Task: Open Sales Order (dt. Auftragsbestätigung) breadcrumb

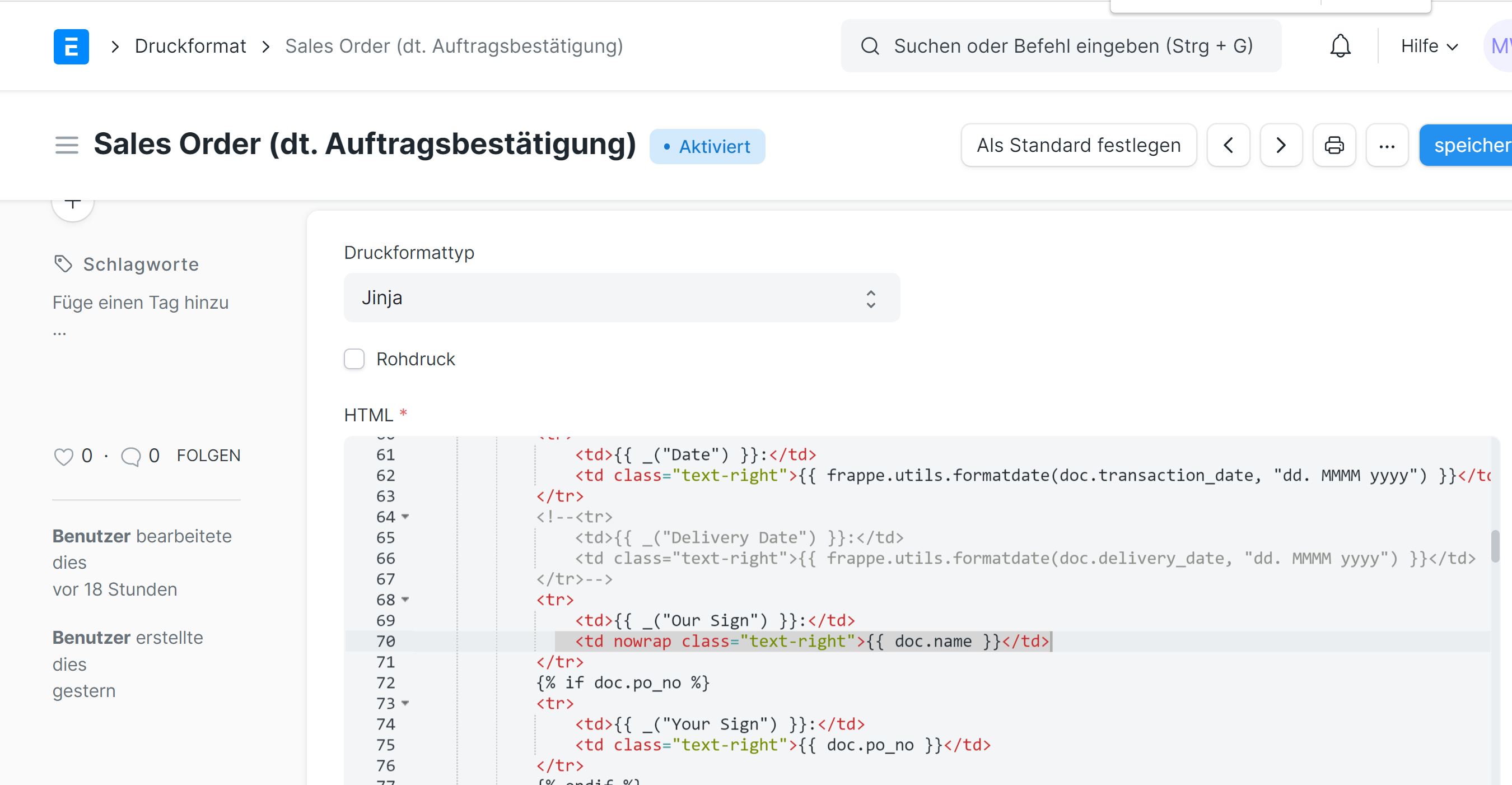Action: [454, 46]
